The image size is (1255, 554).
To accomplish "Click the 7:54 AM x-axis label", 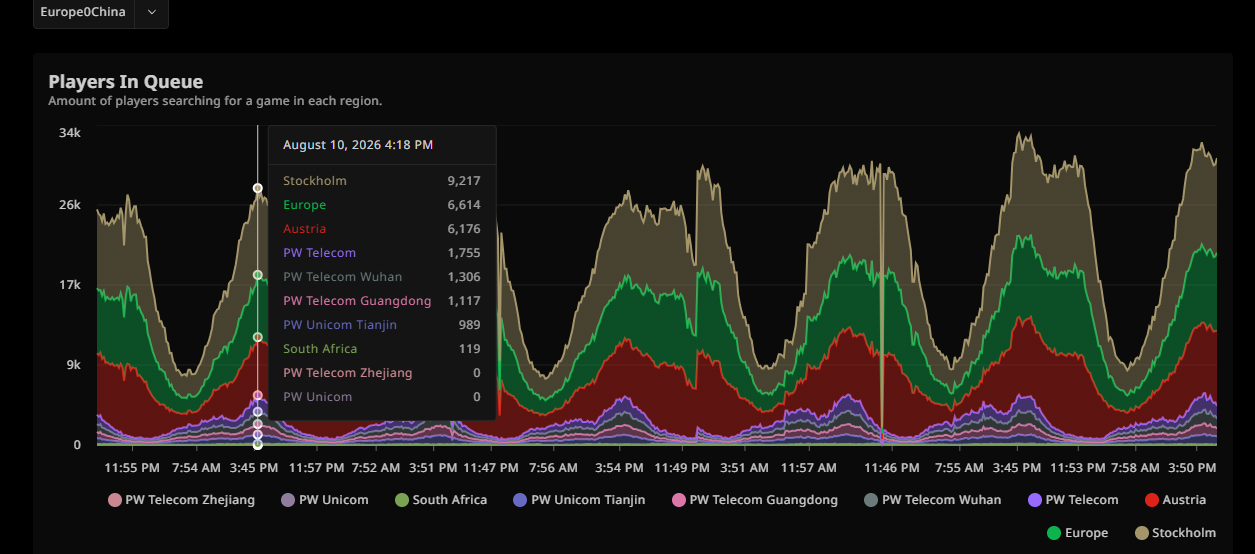I will tap(197, 468).
